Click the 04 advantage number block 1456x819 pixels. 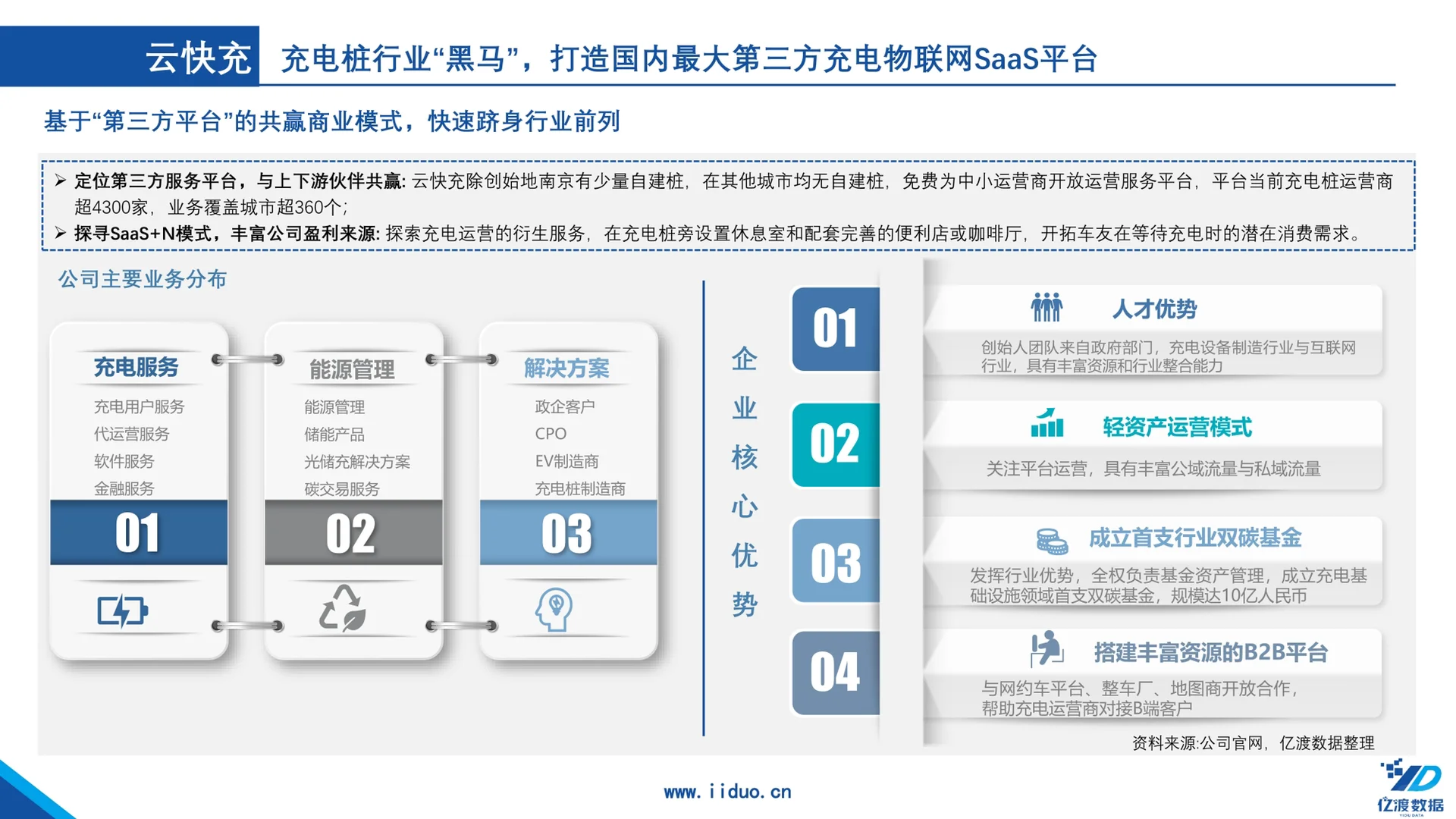coord(835,673)
